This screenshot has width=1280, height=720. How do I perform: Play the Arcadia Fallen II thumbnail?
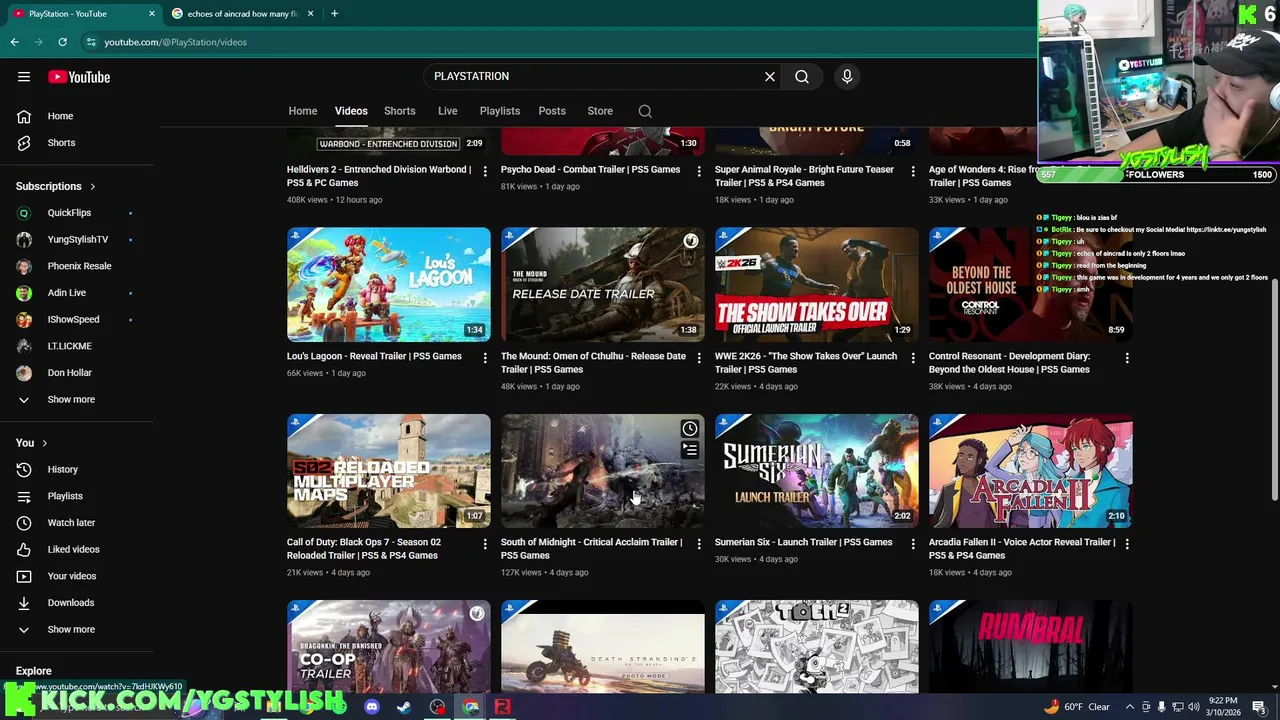[x=1030, y=471]
